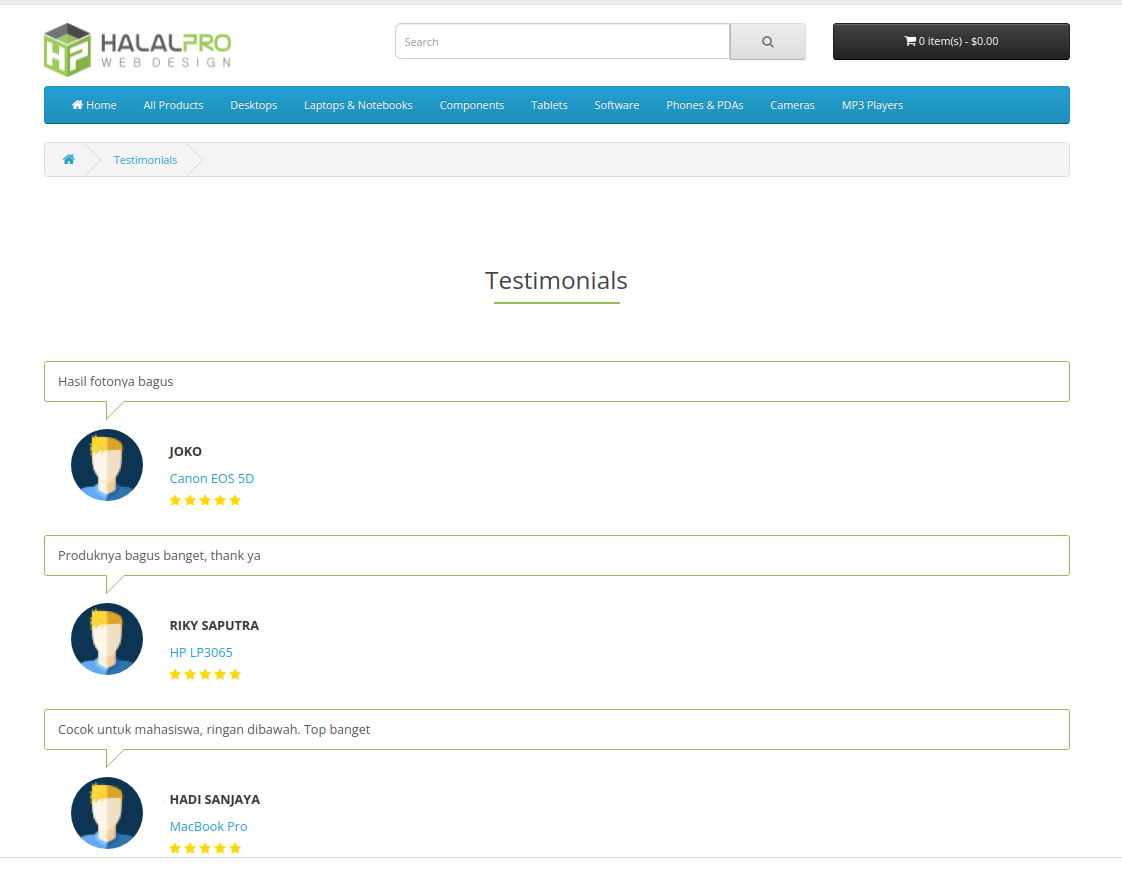Open the Canon EOS 5D product link
The width and height of the screenshot is (1122, 888).
pos(212,478)
